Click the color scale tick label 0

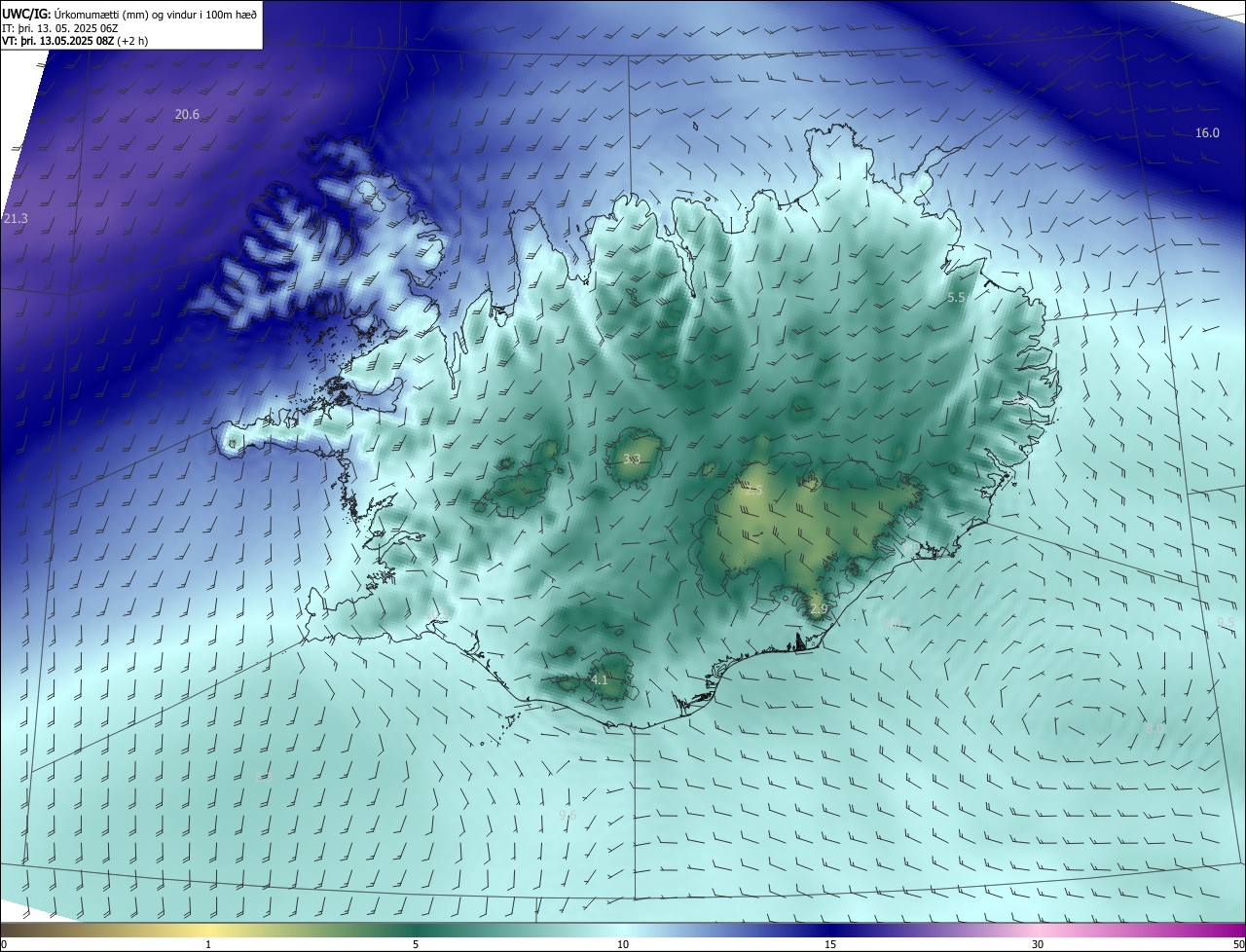click(x=4, y=944)
